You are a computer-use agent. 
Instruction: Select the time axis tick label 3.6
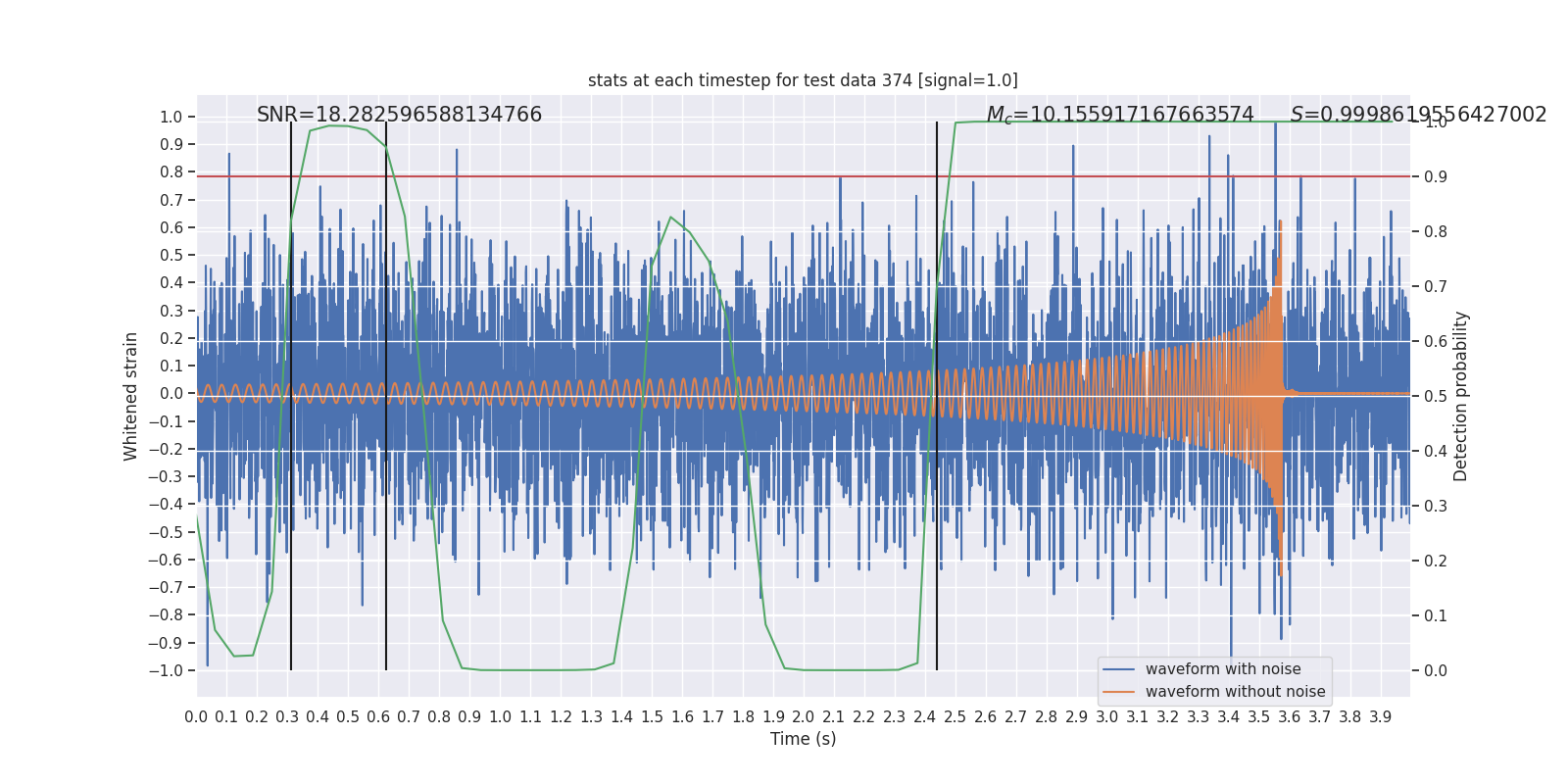1290,717
